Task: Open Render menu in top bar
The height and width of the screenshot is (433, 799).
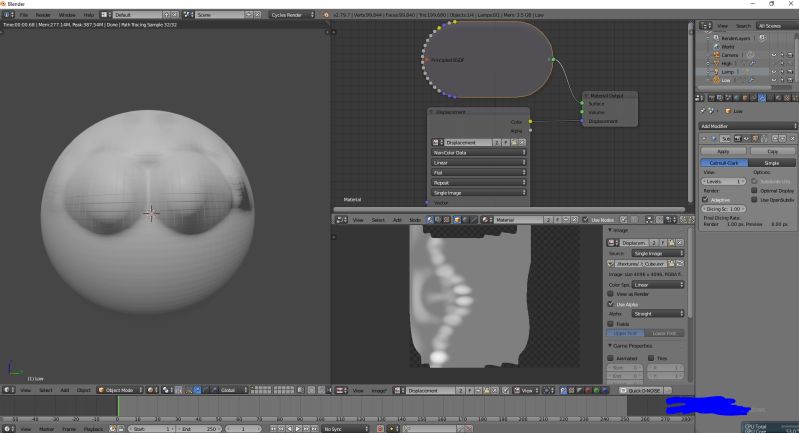Action: click(x=43, y=15)
